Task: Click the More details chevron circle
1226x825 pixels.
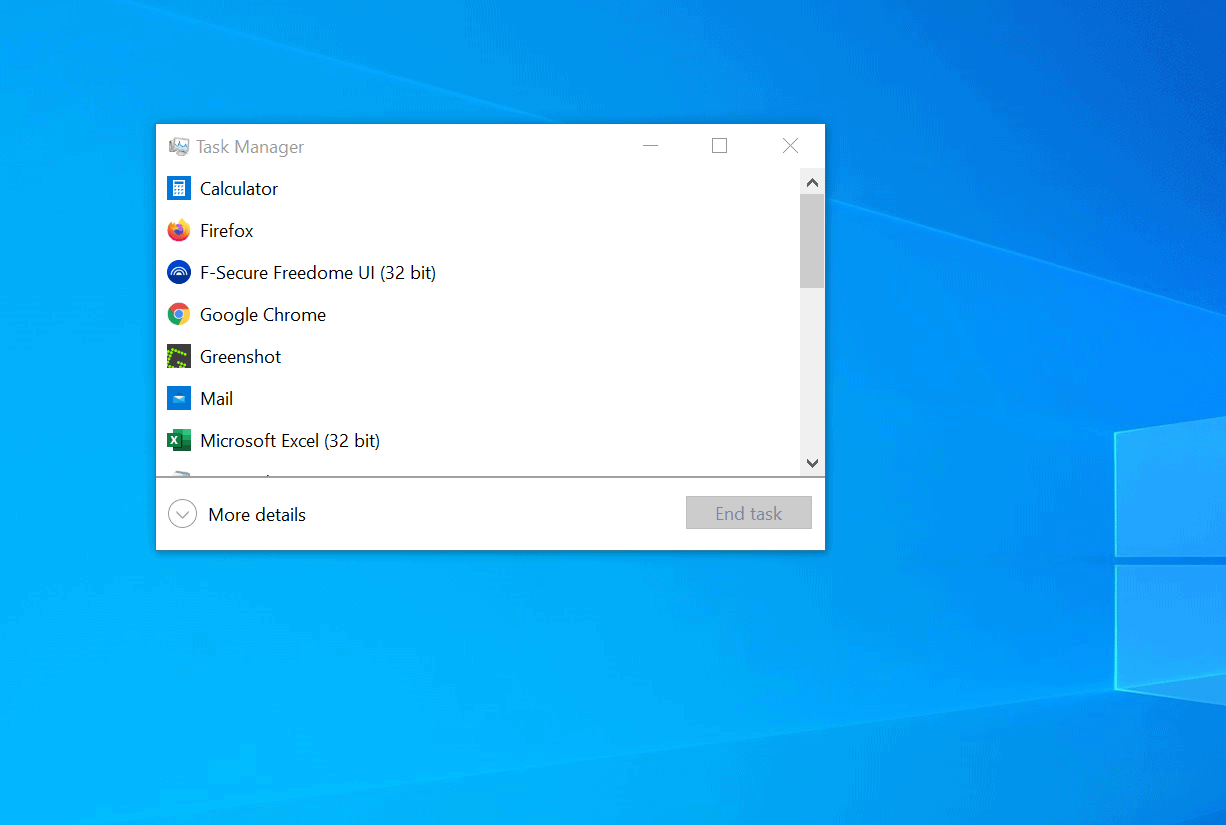Action: [x=182, y=513]
